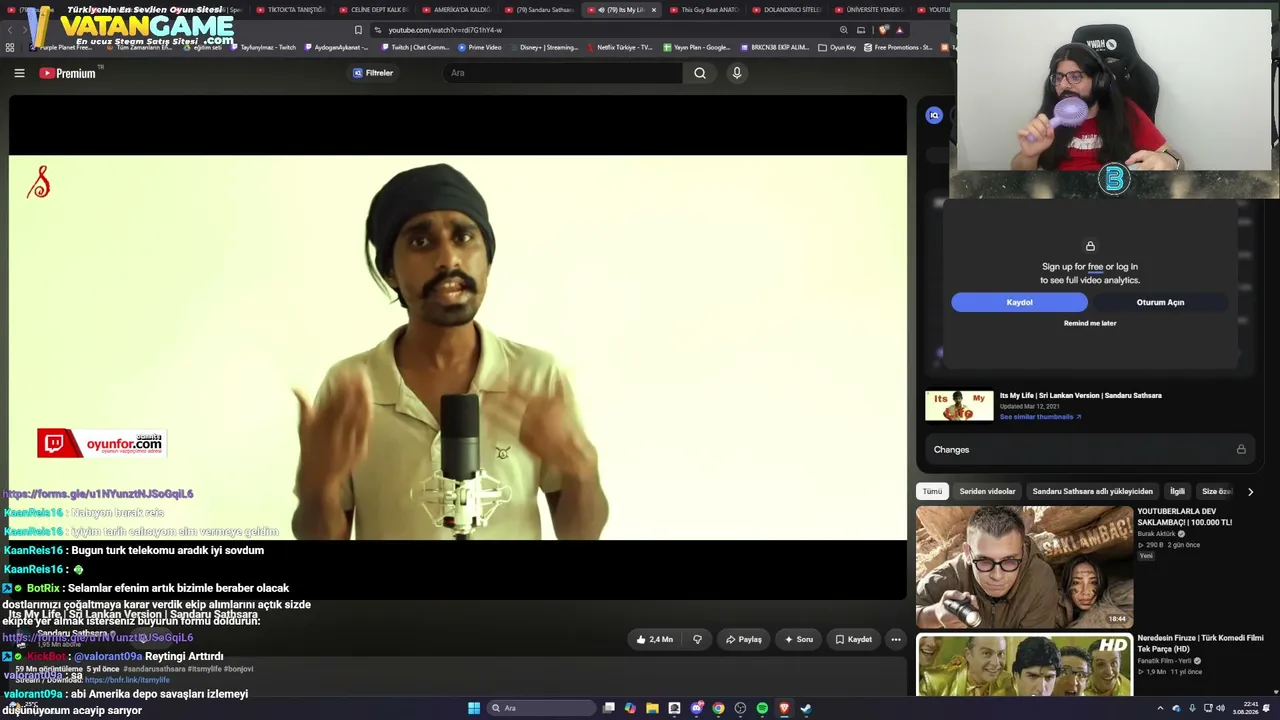Select Sandaru Sathsara adlı yükleyiciden chip

(1092, 492)
